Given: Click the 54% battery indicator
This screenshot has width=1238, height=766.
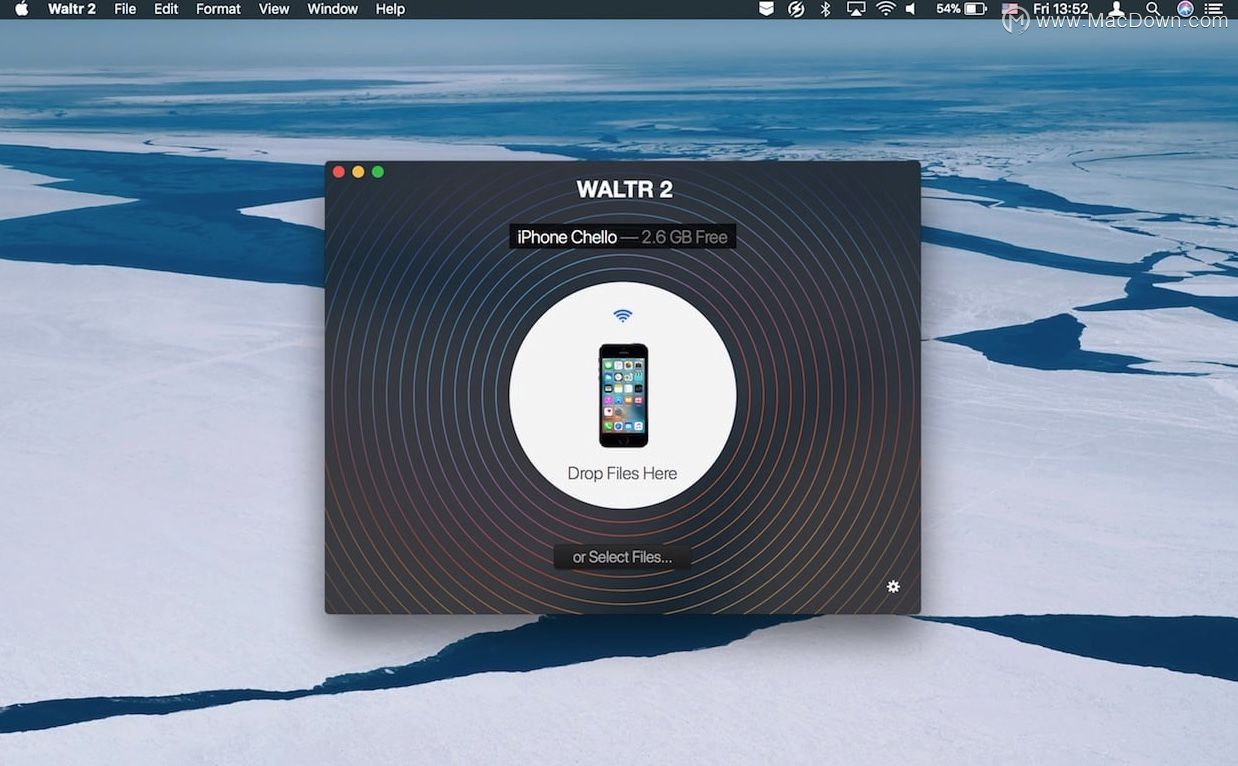Looking at the screenshot, I should point(961,9).
